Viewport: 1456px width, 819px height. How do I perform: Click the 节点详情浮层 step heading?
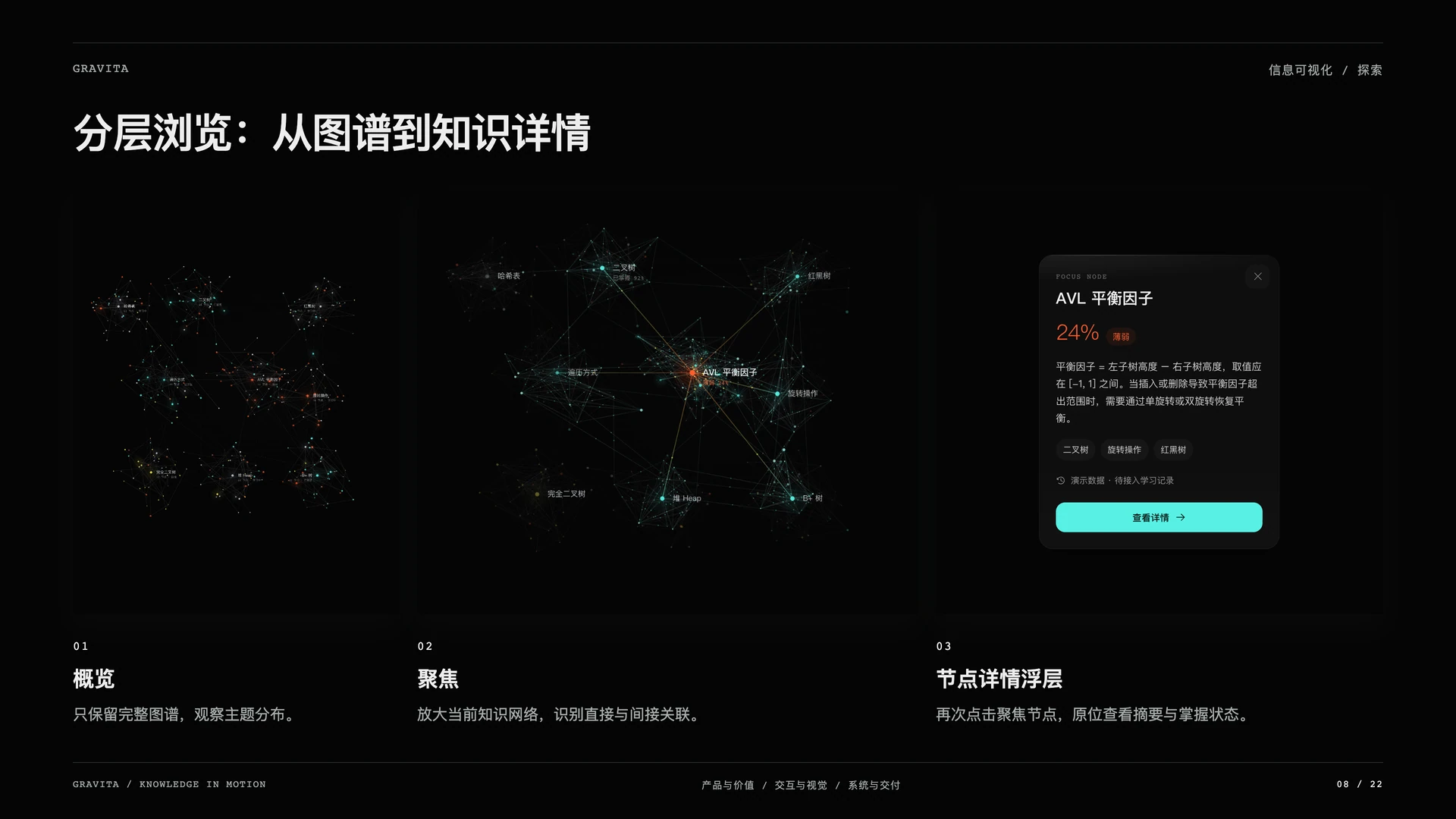[x=999, y=679]
